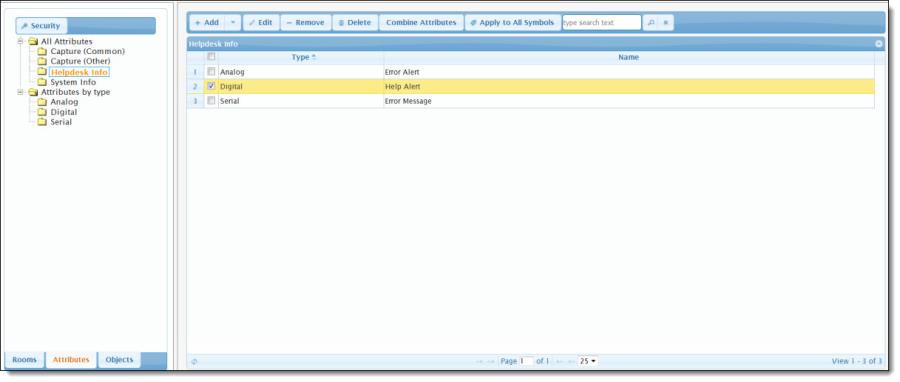Open the Capture (Common) folder
Screen dimensions: 900x382
click(87, 51)
